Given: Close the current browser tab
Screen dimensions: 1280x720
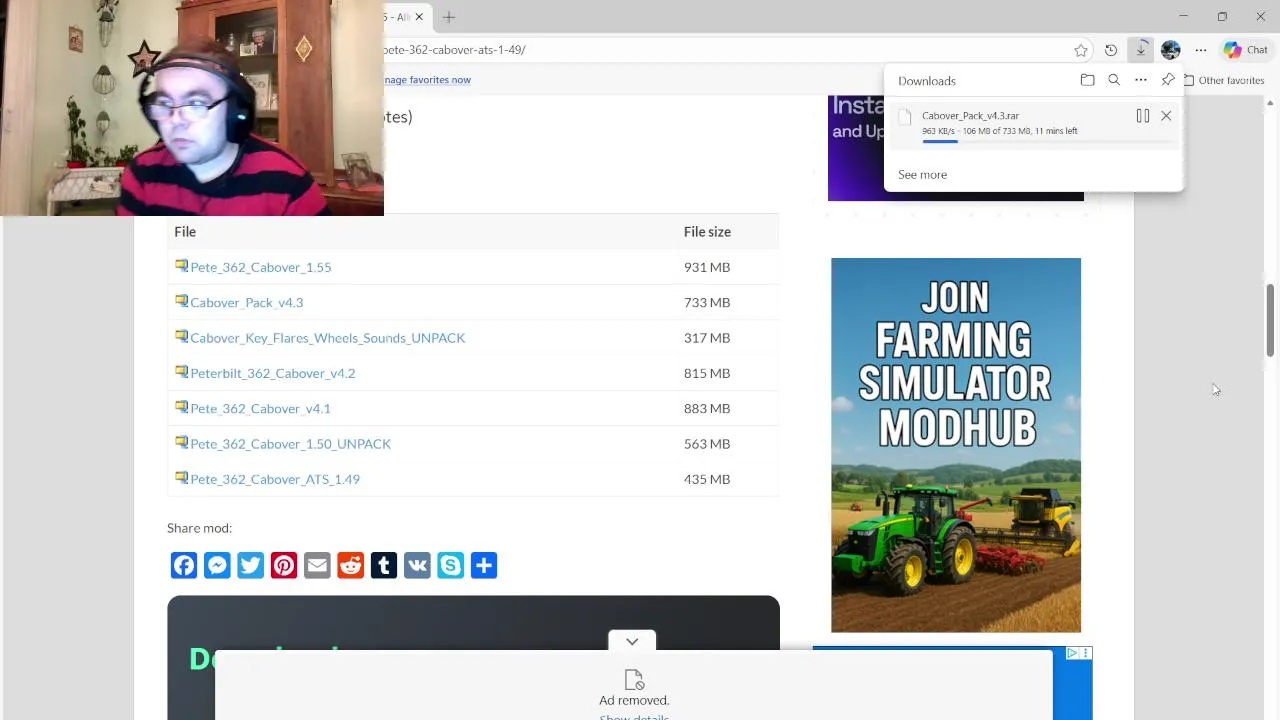Looking at the screenshot, I should tap(419, 17).
